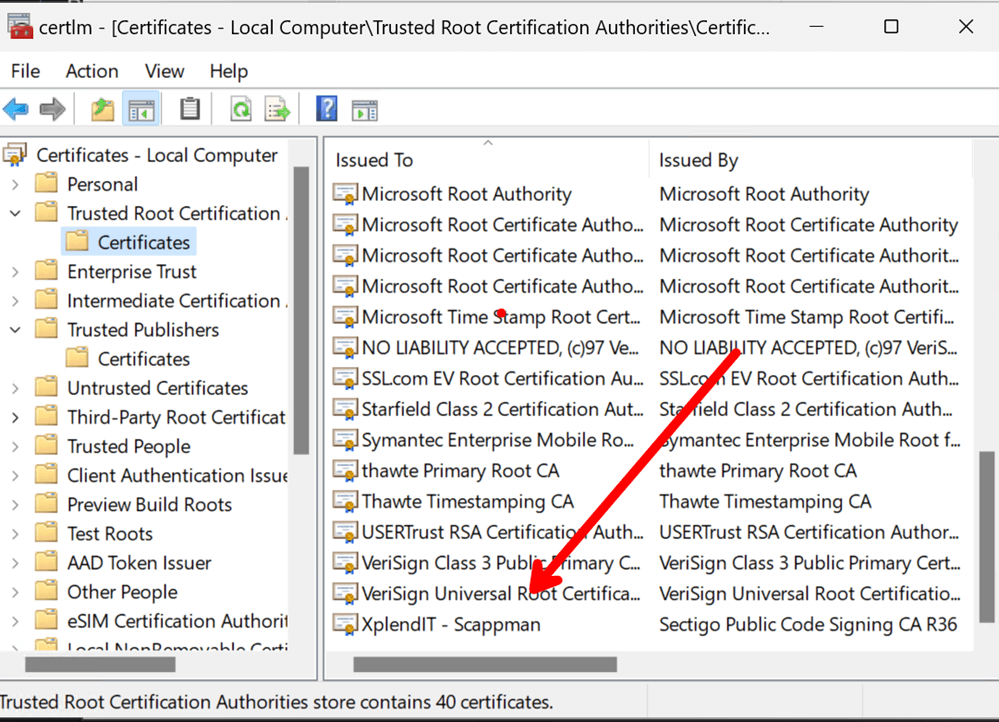Select Certificates under Trusted Publishers
The width and height of the screenshot is (999, 722).
(144, 359)
